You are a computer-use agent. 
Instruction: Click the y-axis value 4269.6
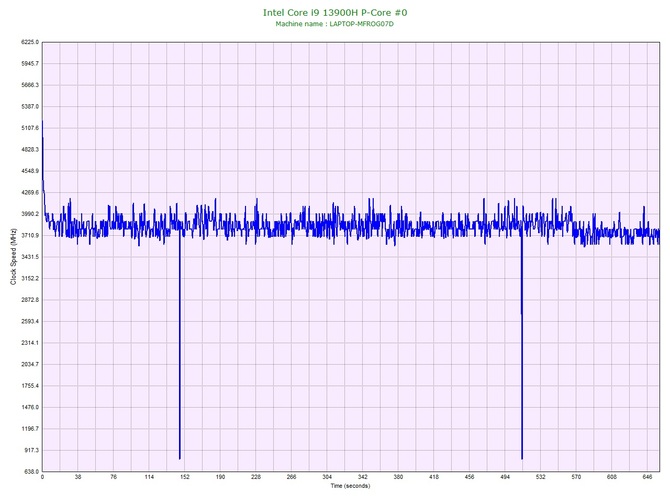30,193
